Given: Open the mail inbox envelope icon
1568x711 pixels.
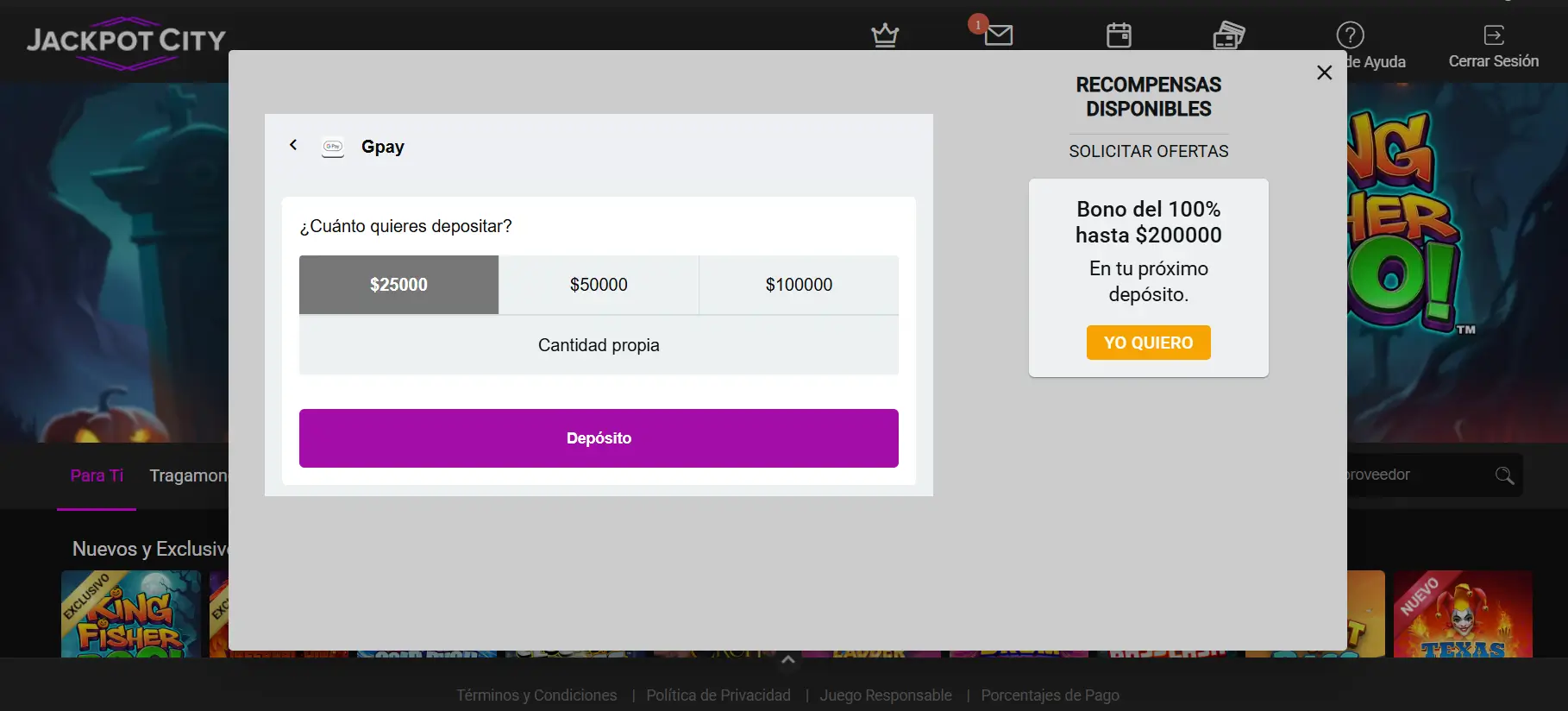Looking at the screenshot, I should (x=998, y=35).
